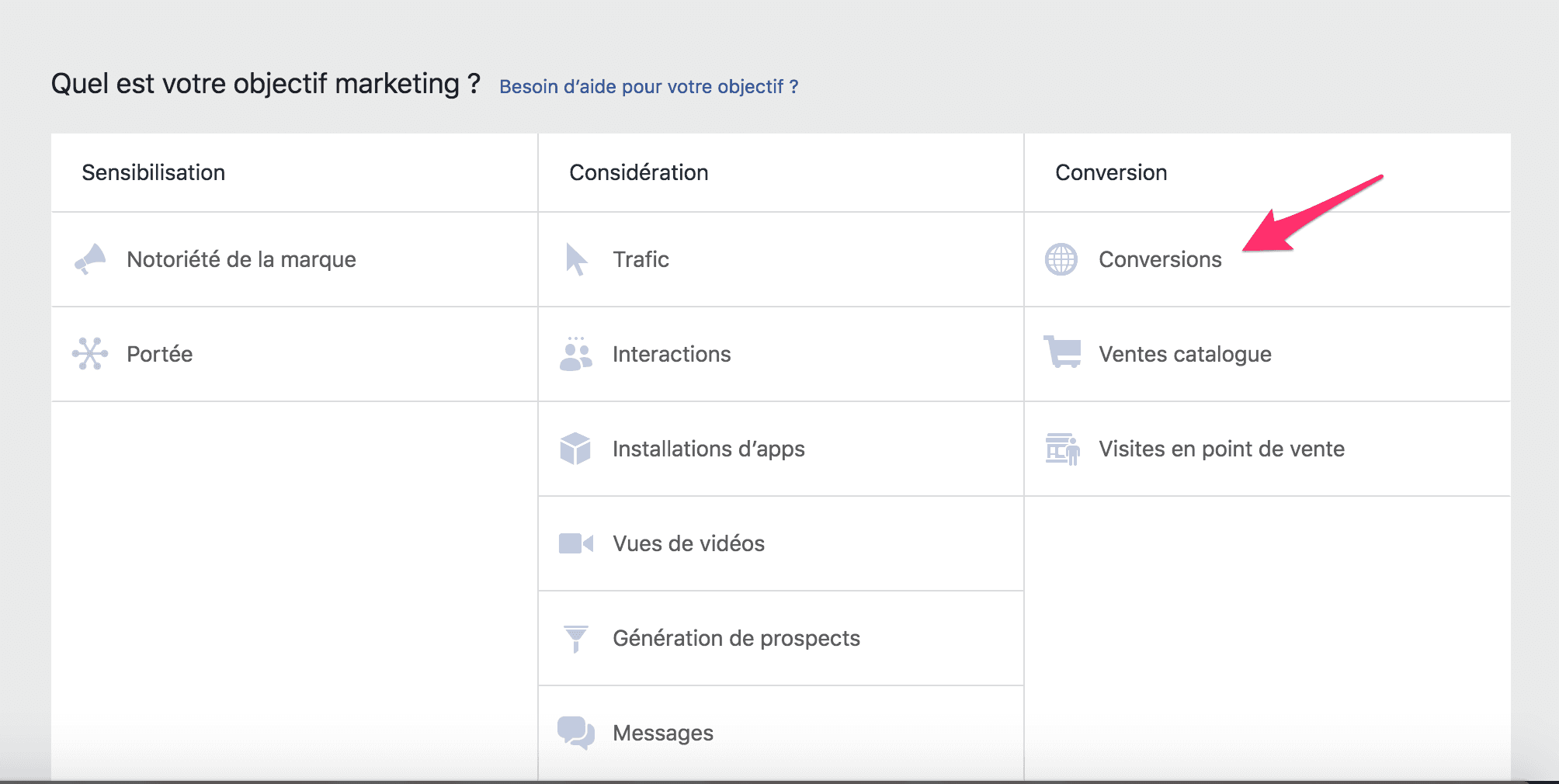Click the shopping cart icon for Ventes catalogue
Viewport: 1559px width, 784px height.
tap(1061, 354)
